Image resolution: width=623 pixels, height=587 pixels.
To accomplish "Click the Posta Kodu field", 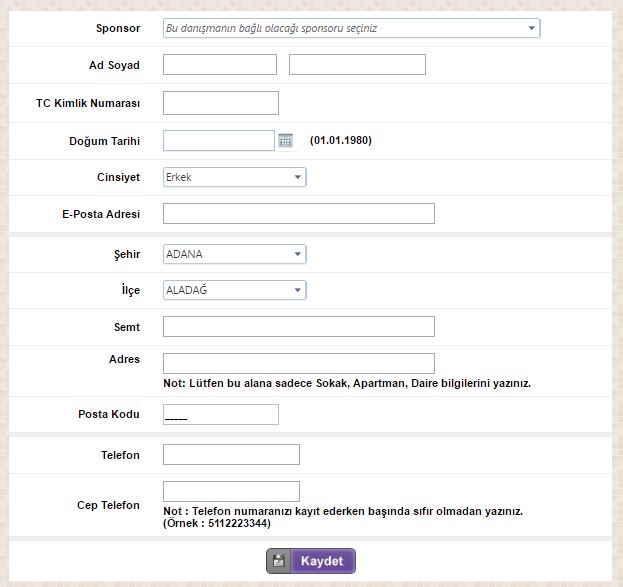I will pyautogui.click(x=220, y=415).
